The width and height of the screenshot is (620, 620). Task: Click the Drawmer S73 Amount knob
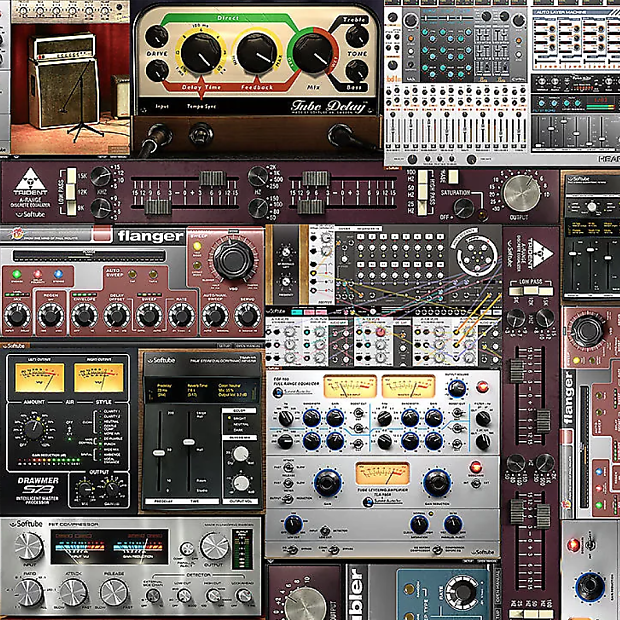coord(34,430)
